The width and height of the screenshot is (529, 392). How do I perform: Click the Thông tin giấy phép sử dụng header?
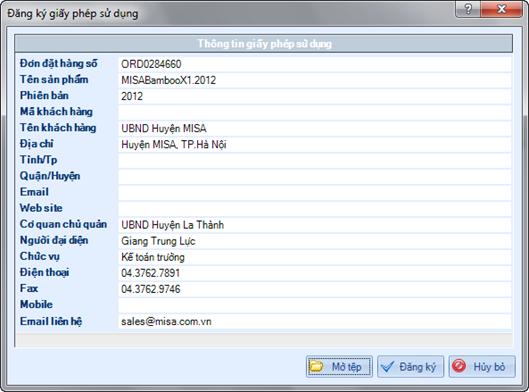point(264,44)
